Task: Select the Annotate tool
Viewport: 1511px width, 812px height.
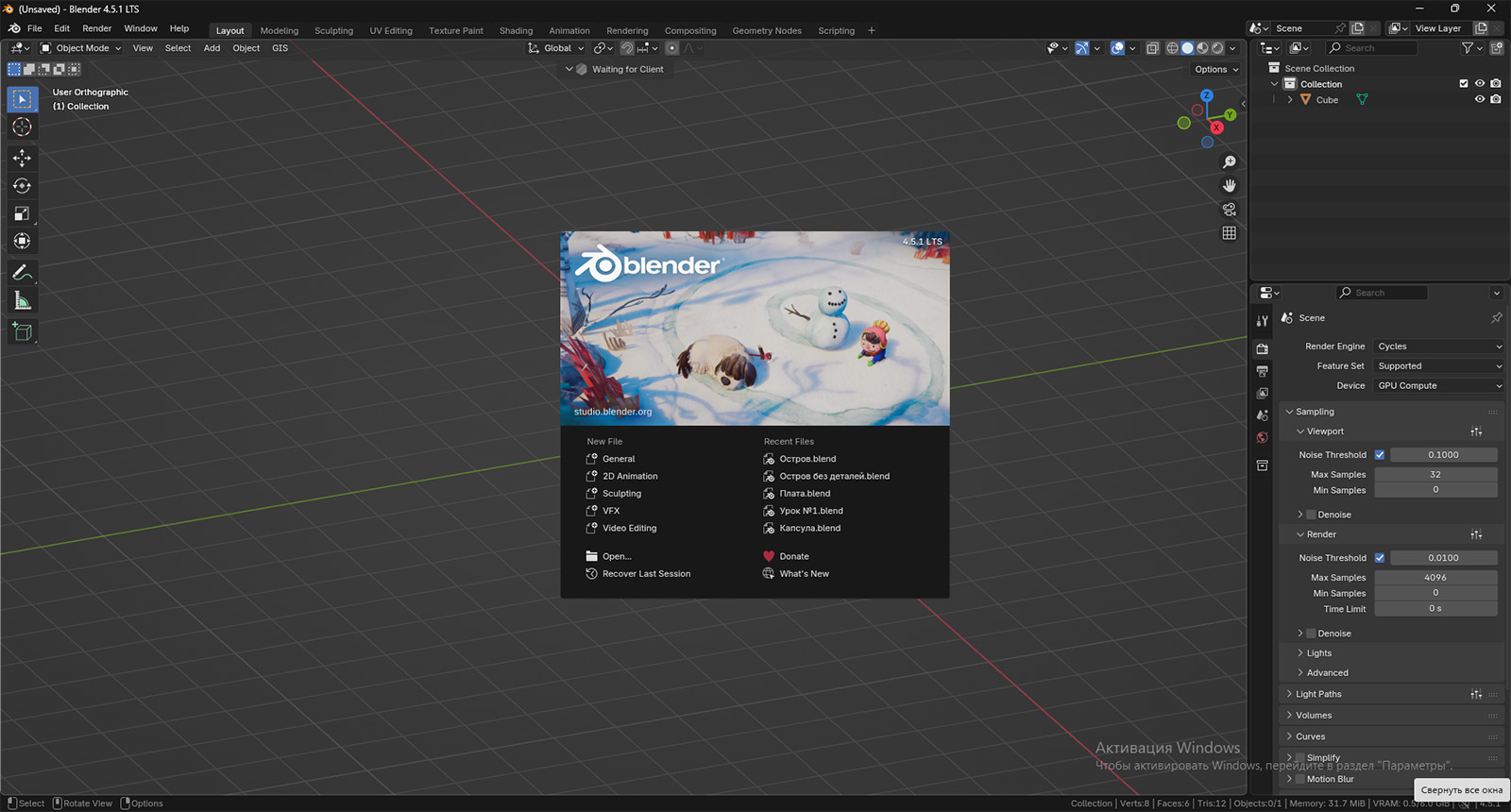Action: click(x=23, y=273)
